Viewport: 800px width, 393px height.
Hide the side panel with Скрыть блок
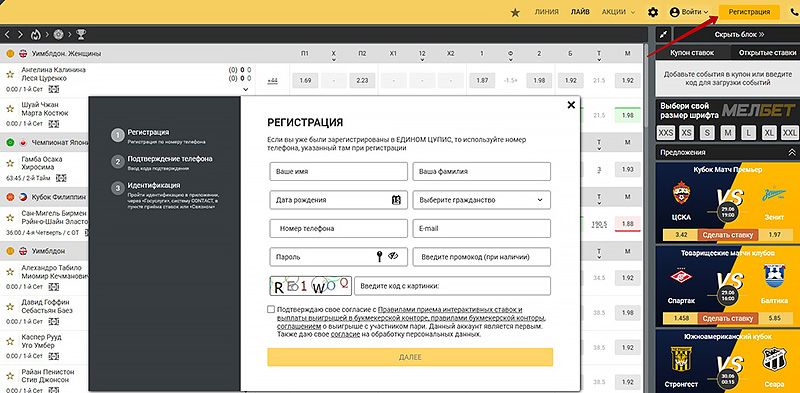click(739, 35)
